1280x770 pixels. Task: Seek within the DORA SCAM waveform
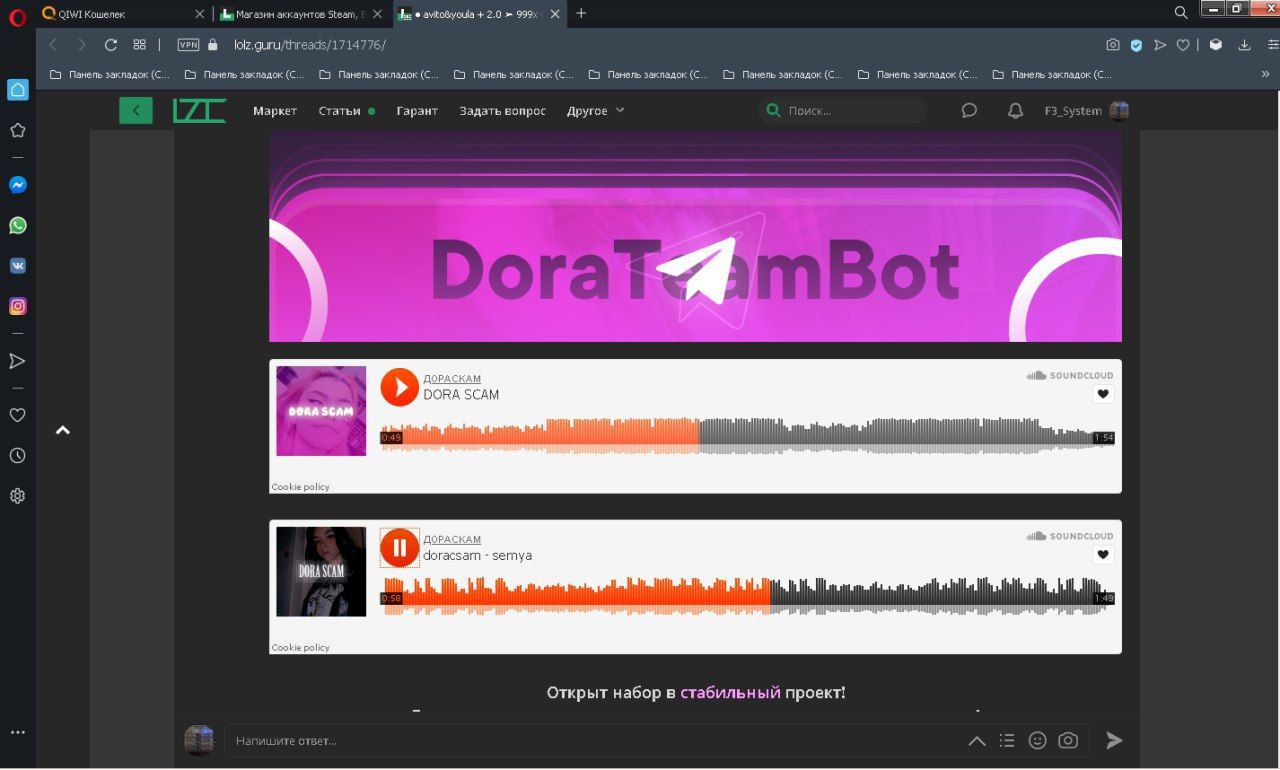[747, 436]
